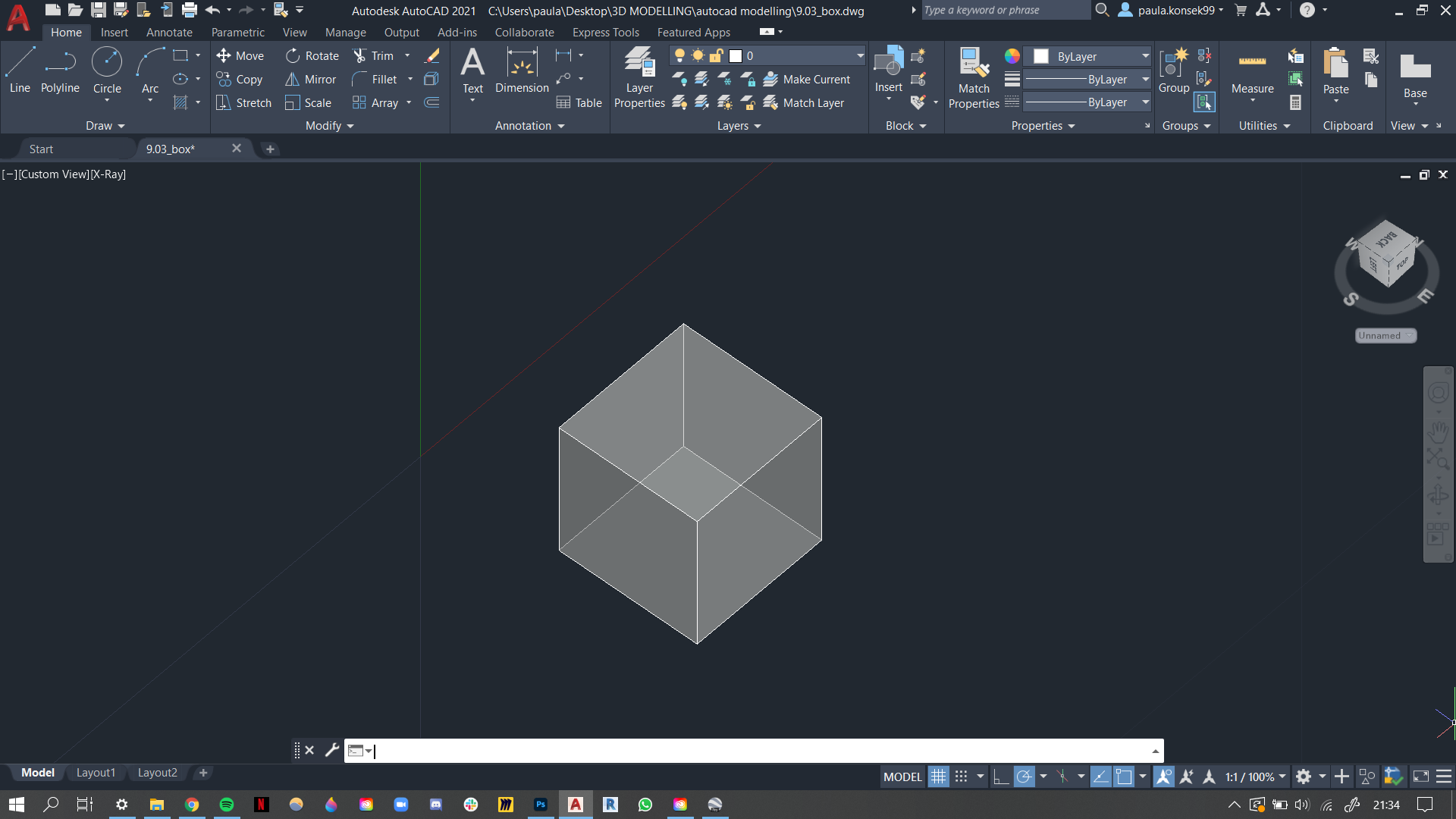
Task: Open the annotation scale 1:1 dropdown
Action: [1257, 777]
